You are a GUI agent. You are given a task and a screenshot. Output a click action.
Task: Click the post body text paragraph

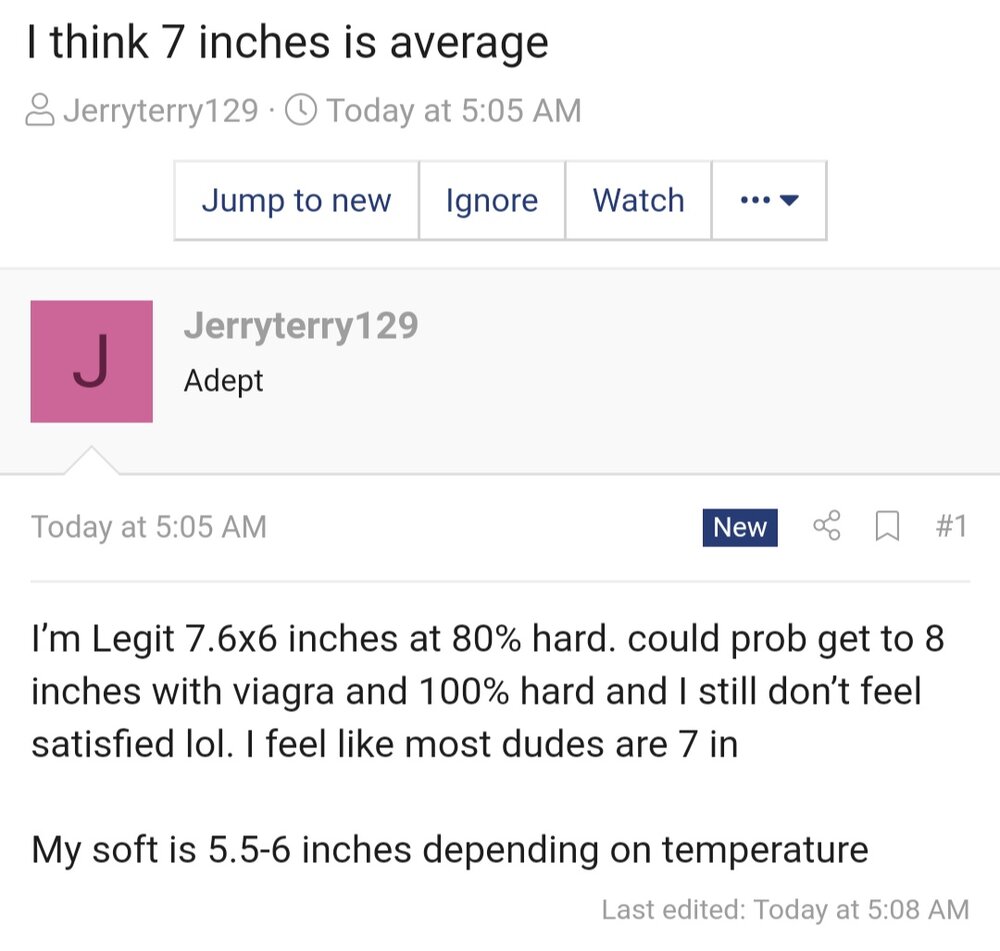pos(487,691)
